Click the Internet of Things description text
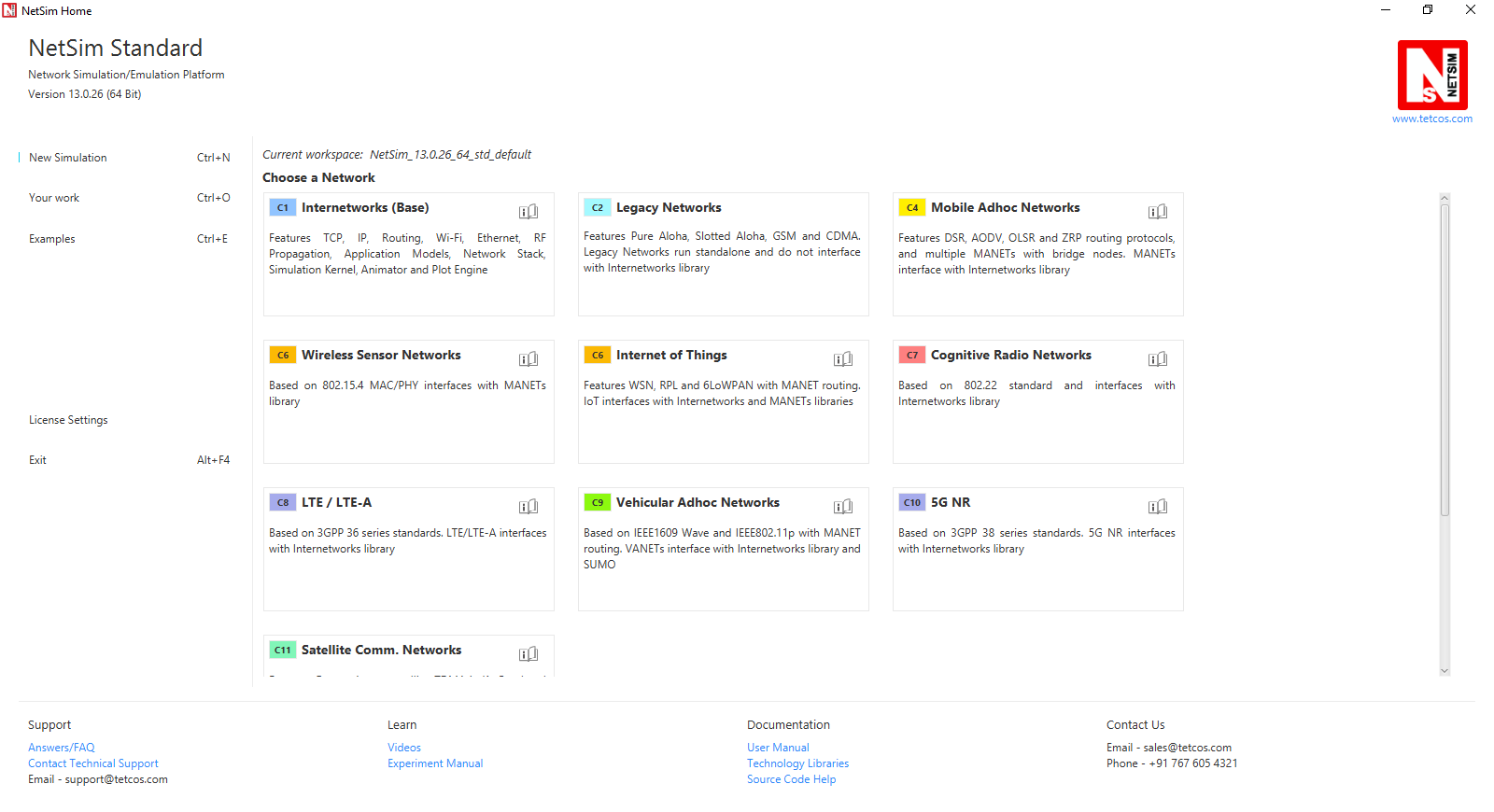 tap(722, 393)
